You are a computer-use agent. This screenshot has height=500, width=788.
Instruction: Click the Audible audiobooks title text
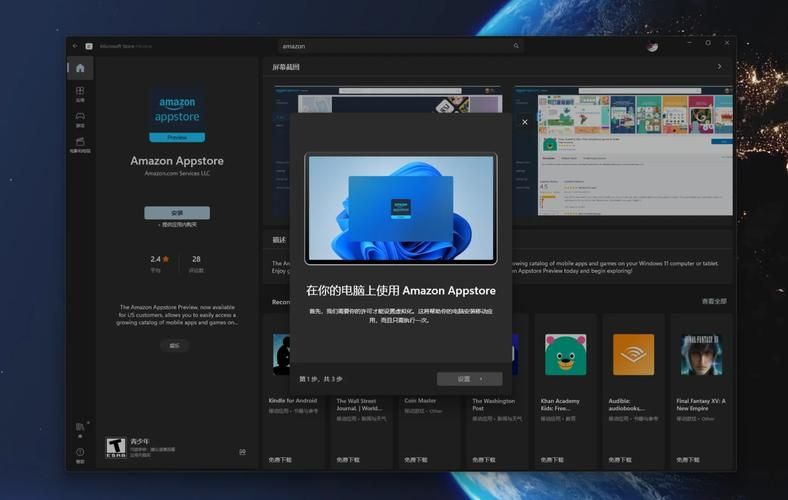627,405
